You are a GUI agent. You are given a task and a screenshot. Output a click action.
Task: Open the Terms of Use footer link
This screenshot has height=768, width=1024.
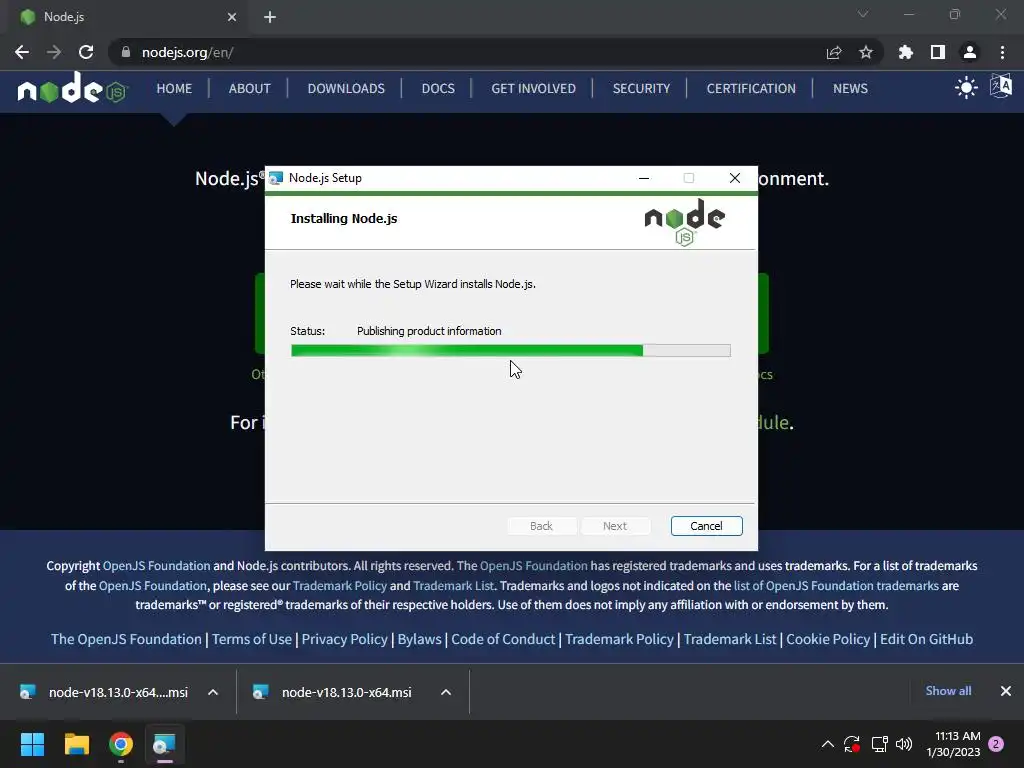pyautogui.click(x=251, y=639)
